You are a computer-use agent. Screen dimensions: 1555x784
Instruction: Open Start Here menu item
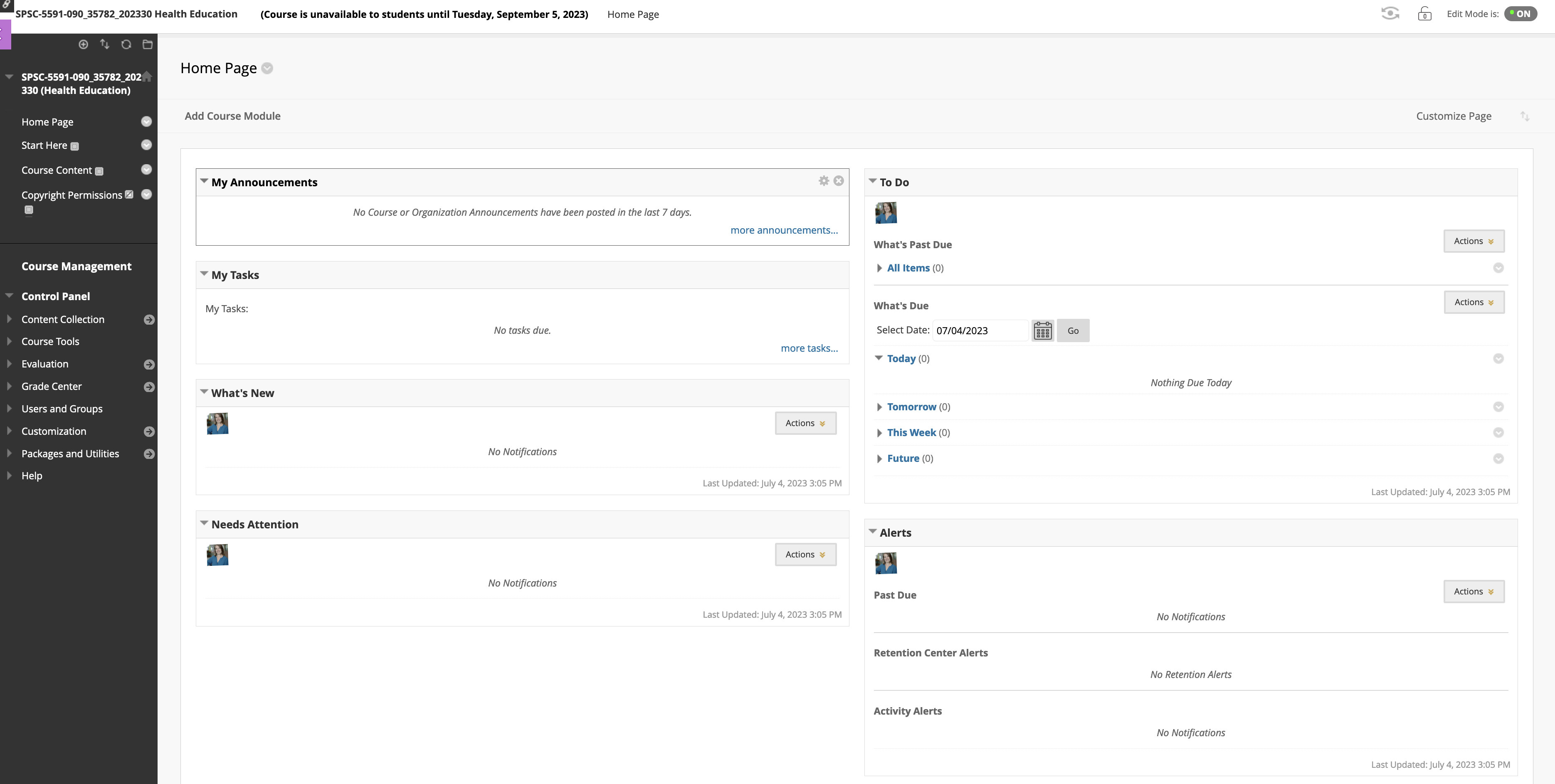(44, 145)
